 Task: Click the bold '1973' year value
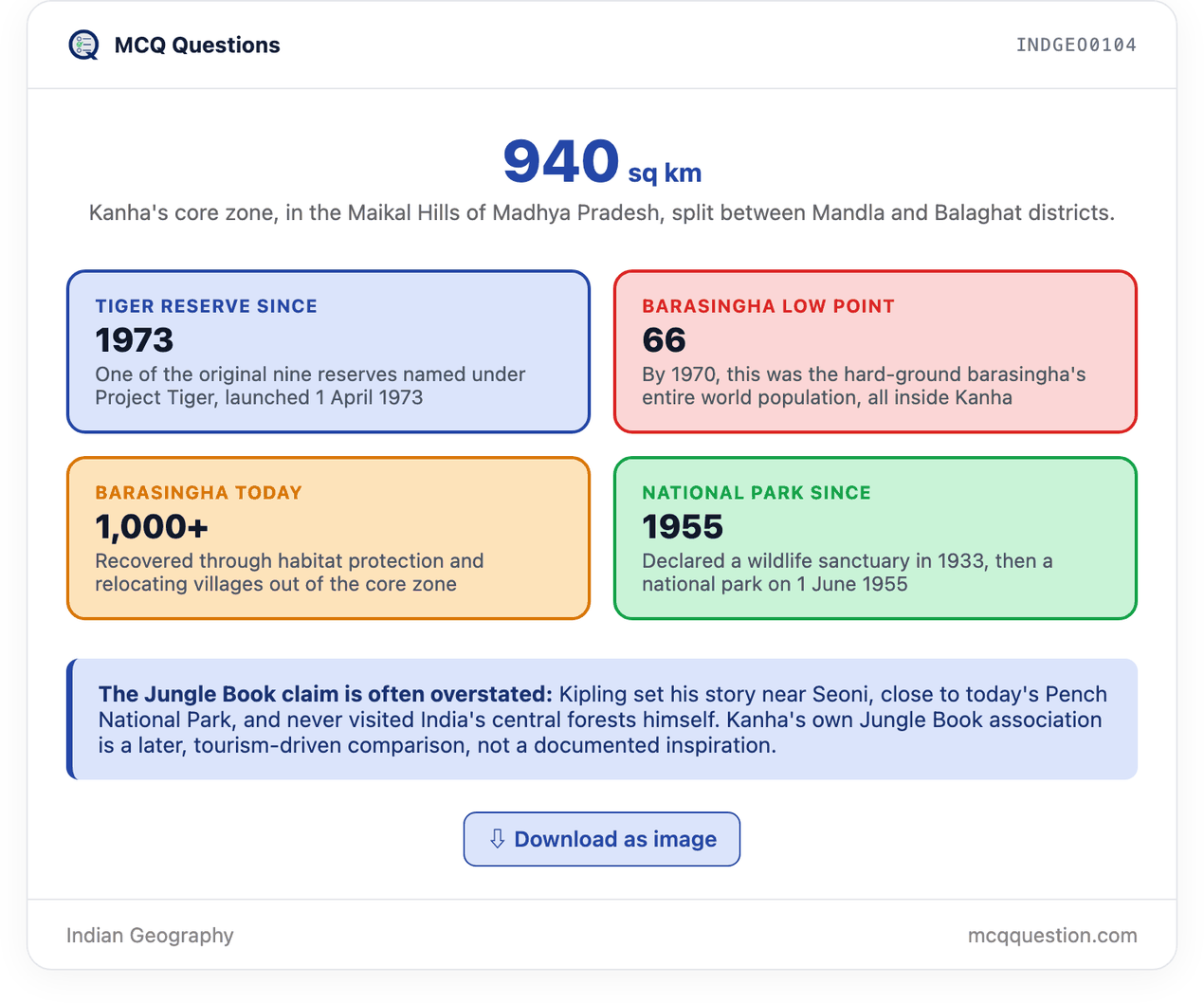click(135, 340)
